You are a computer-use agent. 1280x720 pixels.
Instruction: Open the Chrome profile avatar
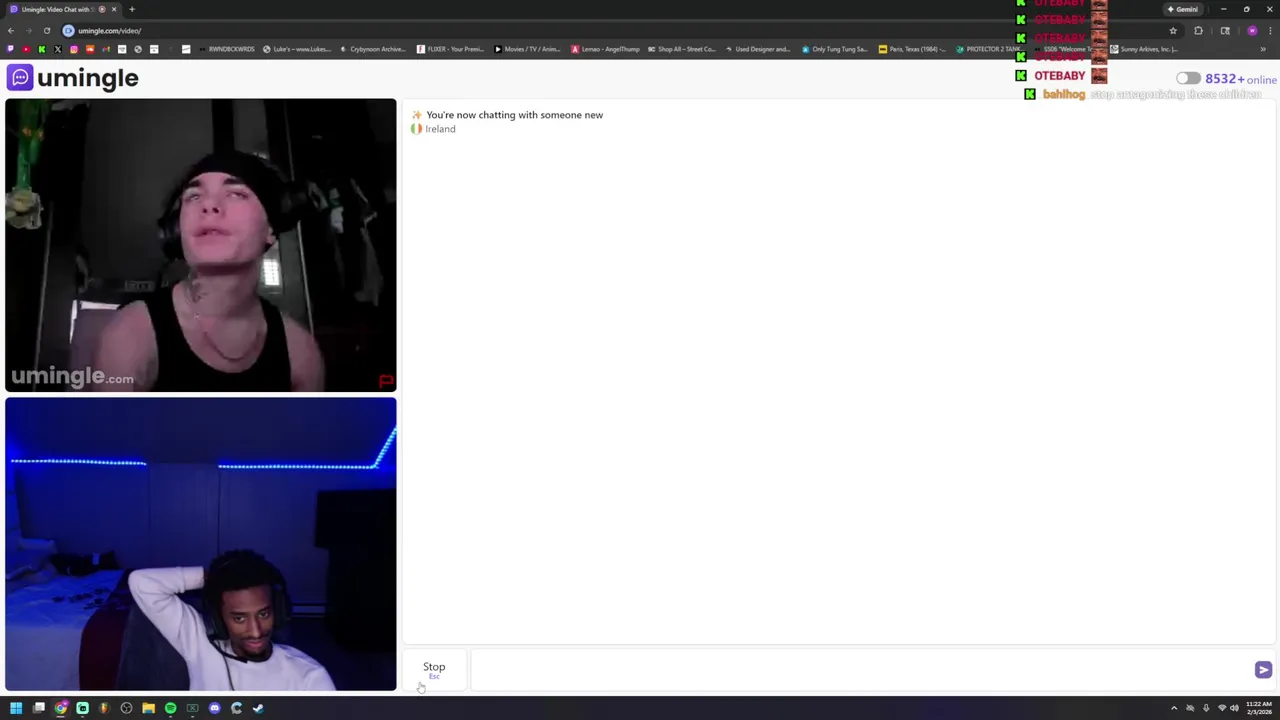tap(1252, 30)
